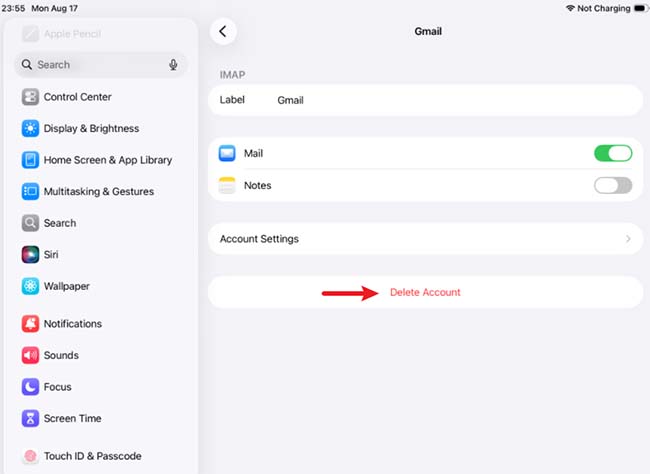
Task: Tap the Gmail page title
Action: point(428,31)
